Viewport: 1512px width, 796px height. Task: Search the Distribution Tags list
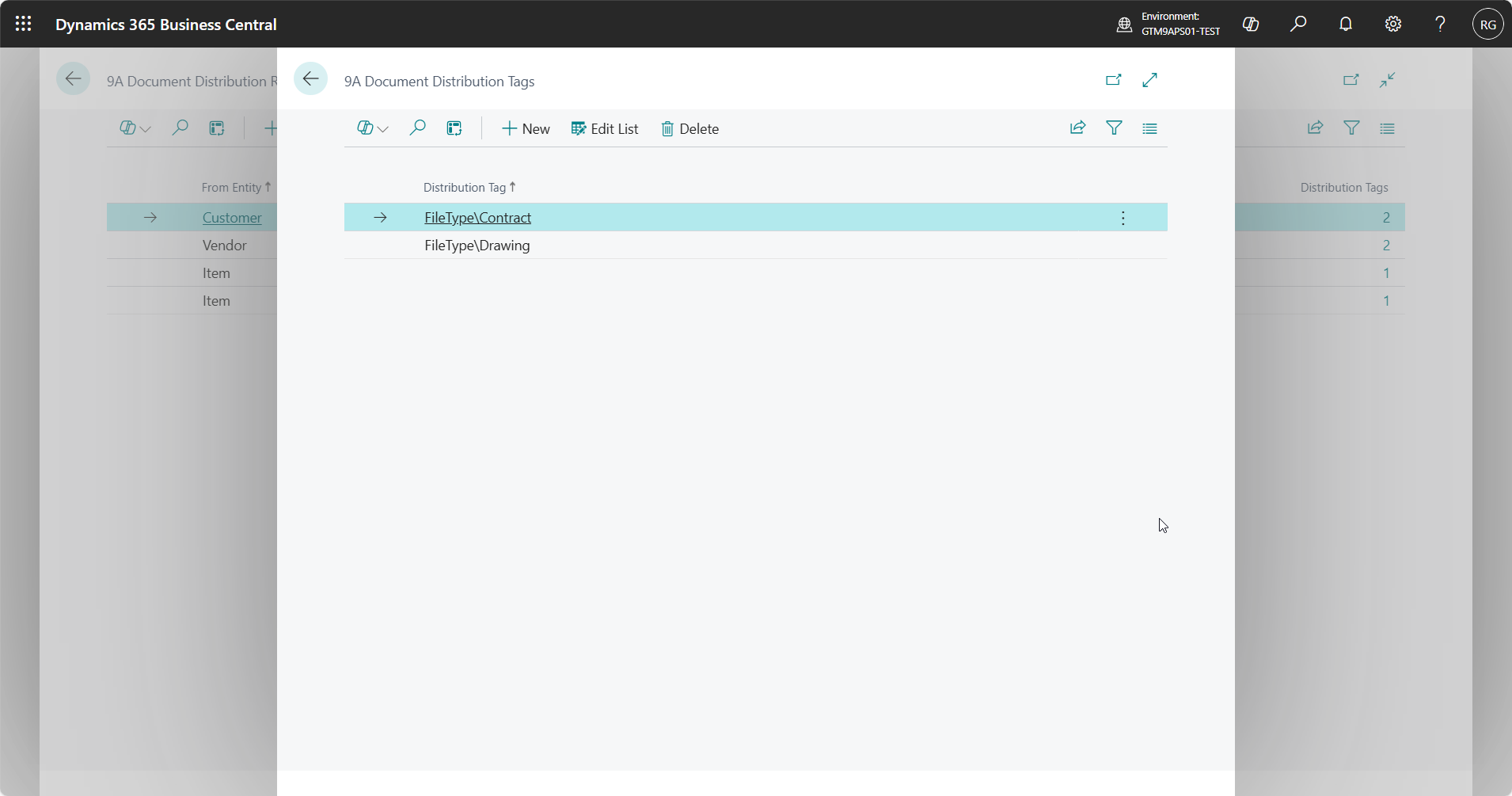[417, 128]
